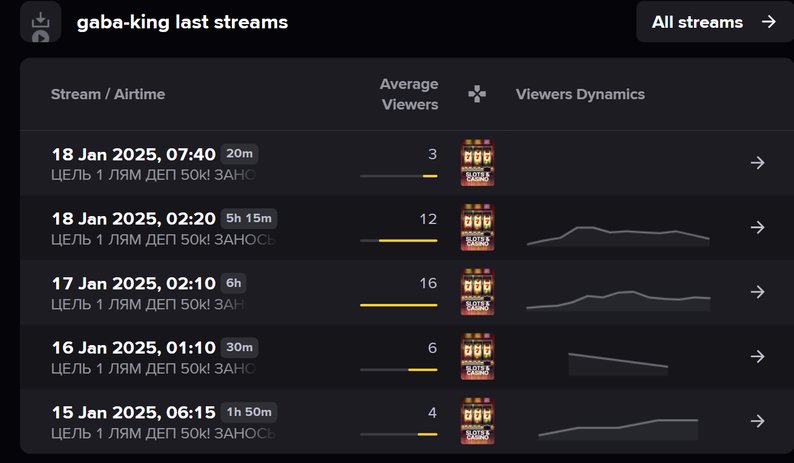794x463 pixels.
Task: Click the average viewers bar showing 16
Action: pyautogui.click(x=399, y=305)
